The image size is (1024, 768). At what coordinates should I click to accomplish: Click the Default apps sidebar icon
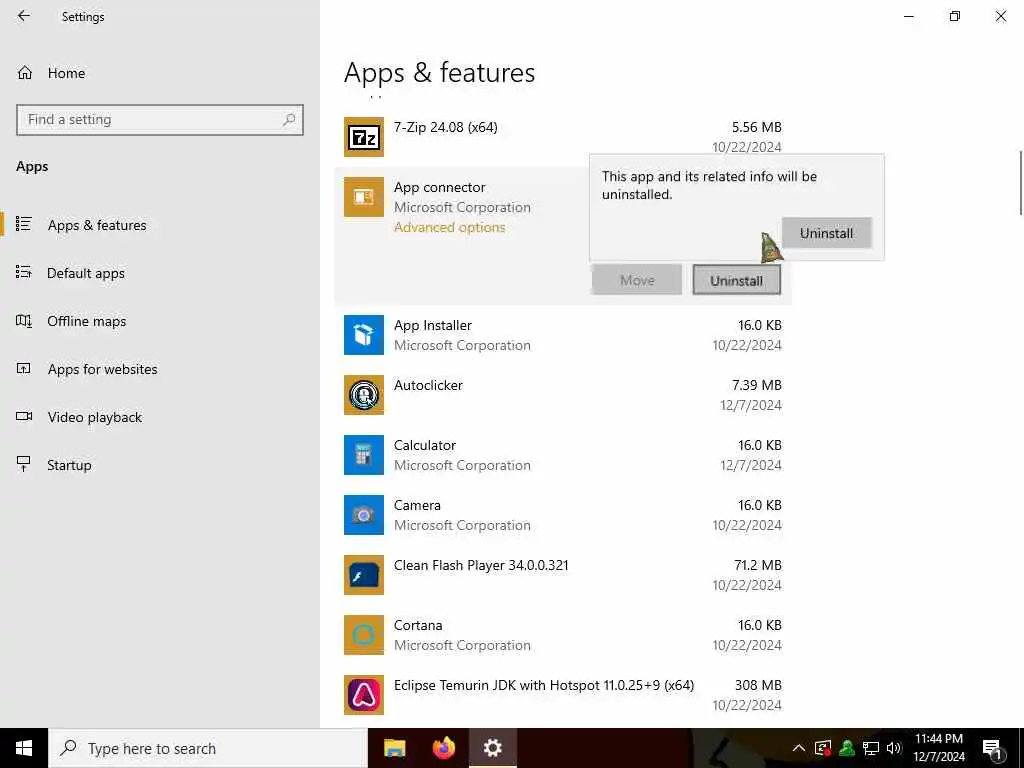tap(24, 272)
